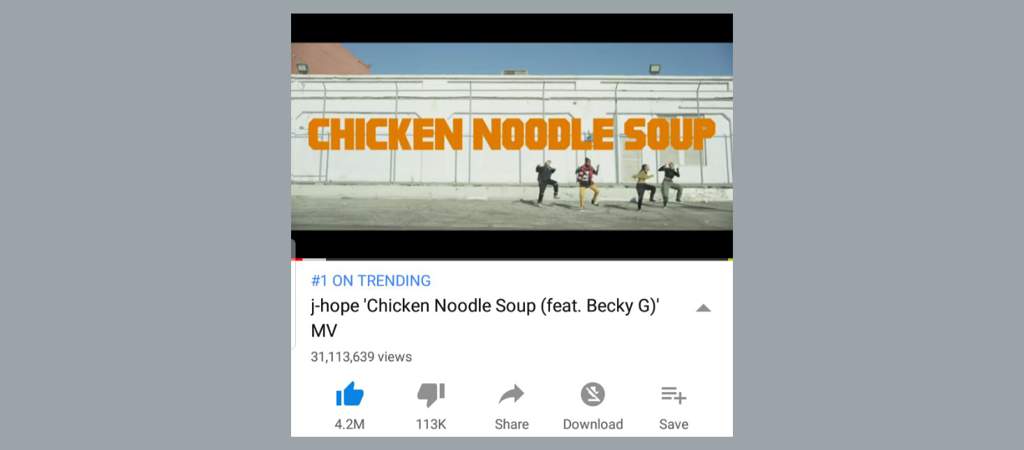Image resolution: width=1024 pixels, height=450 pixels.
Task: Click the yellow marker at progress bar end
Action: click(730, 259)
